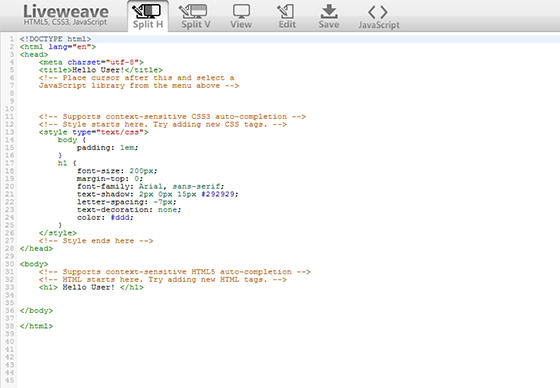
Task: Click the "padding: 1em;" line
Action: click(108, 148)
